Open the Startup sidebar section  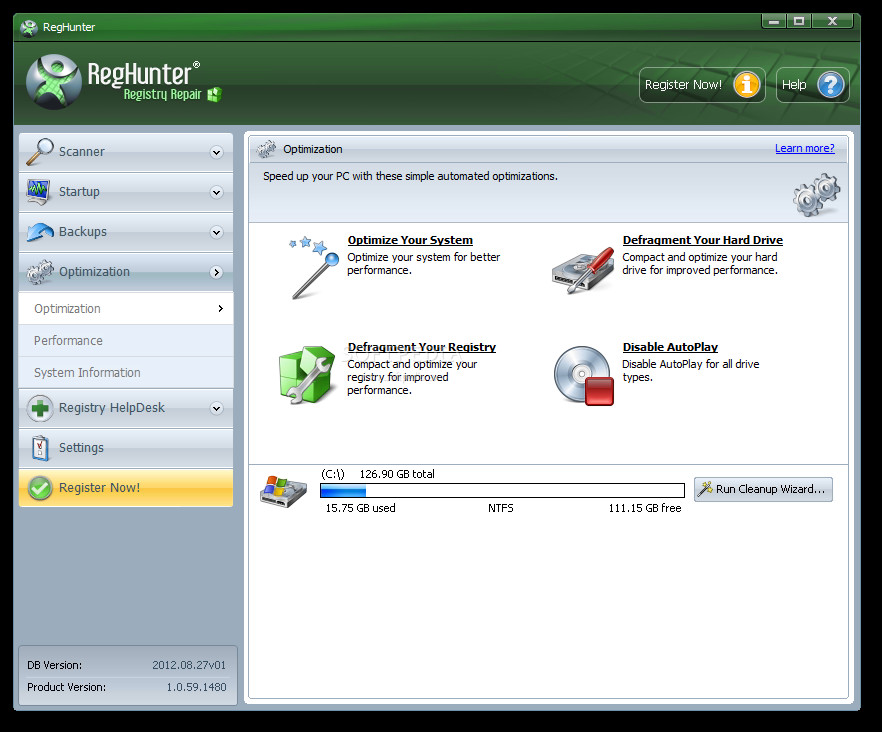[126, 192]
